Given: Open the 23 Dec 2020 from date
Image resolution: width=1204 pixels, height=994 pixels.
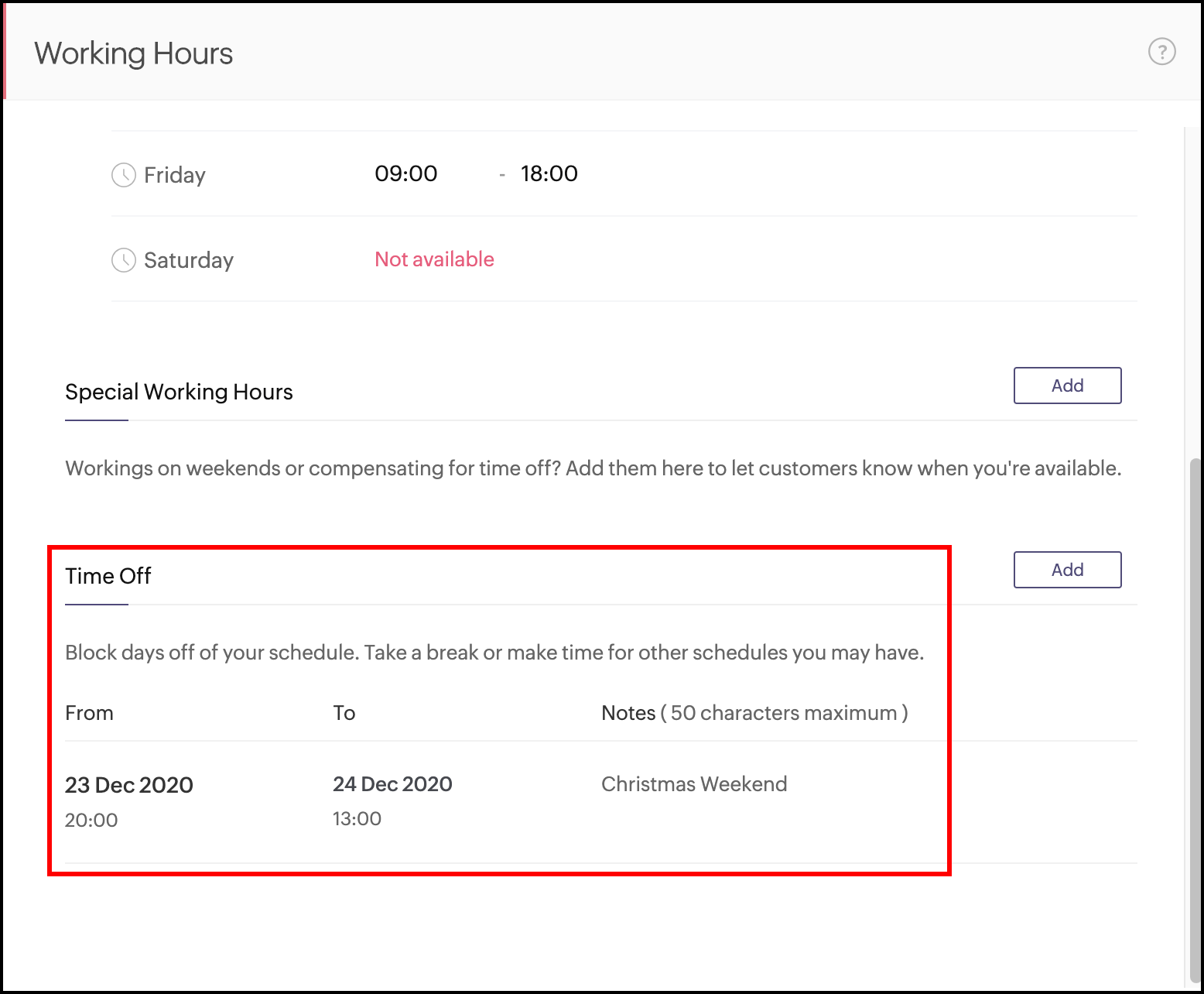Looking at the screenshot, I should click(129, 785).
